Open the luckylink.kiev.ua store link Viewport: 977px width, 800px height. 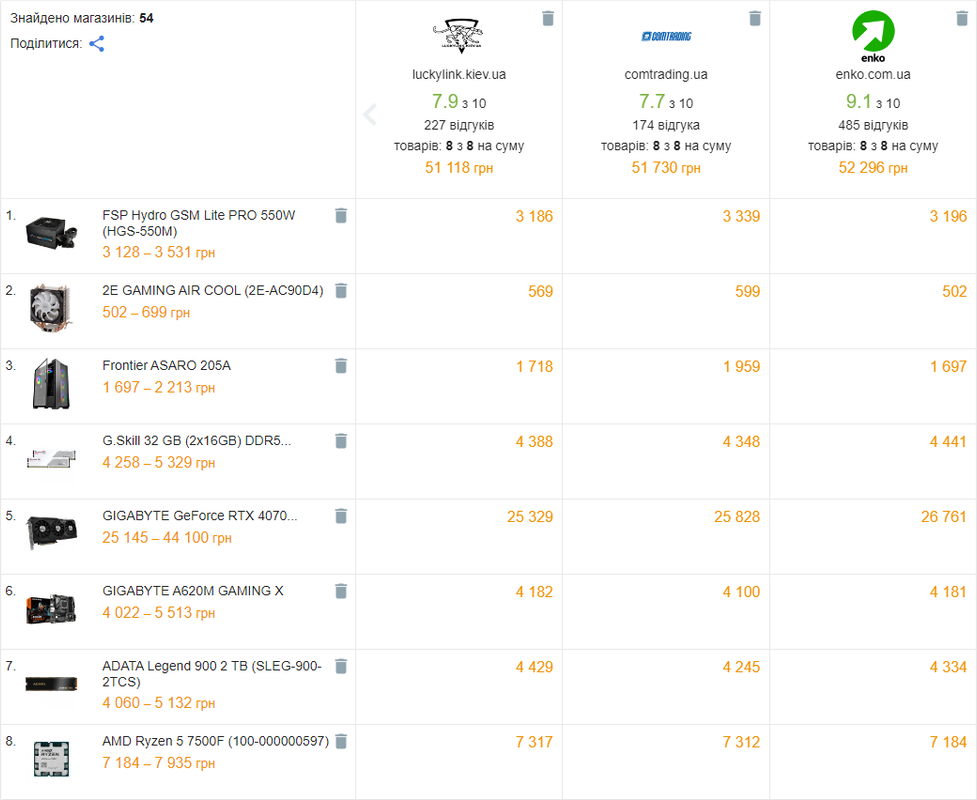coord(459,74)
